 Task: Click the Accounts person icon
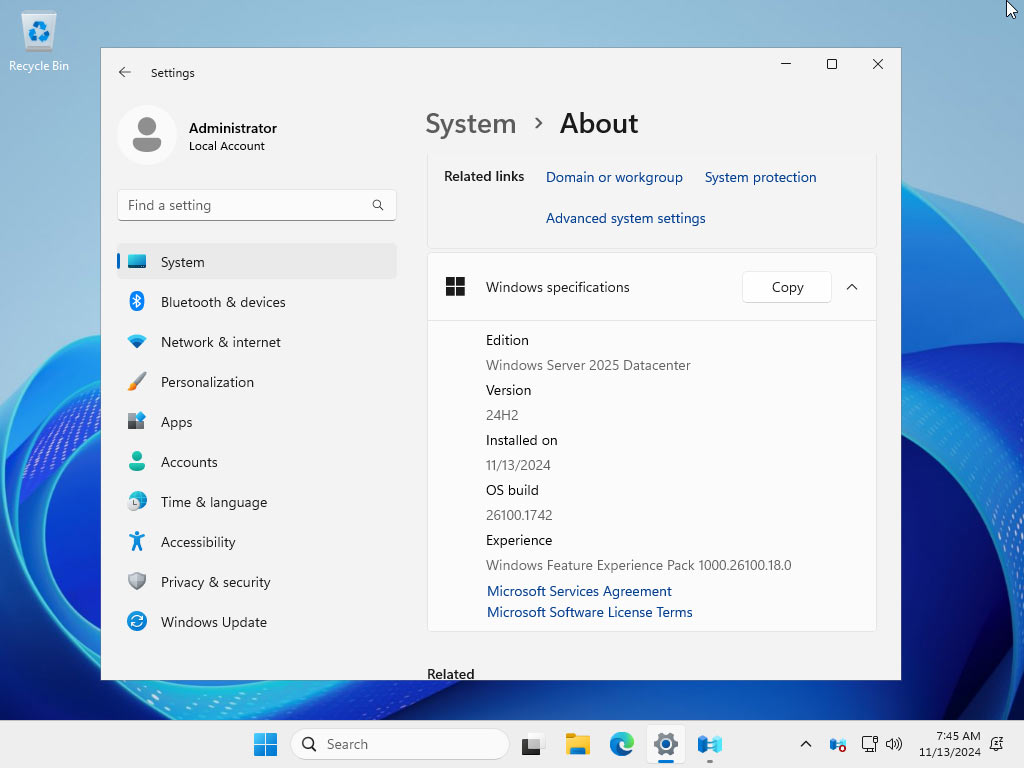[137, 462]
